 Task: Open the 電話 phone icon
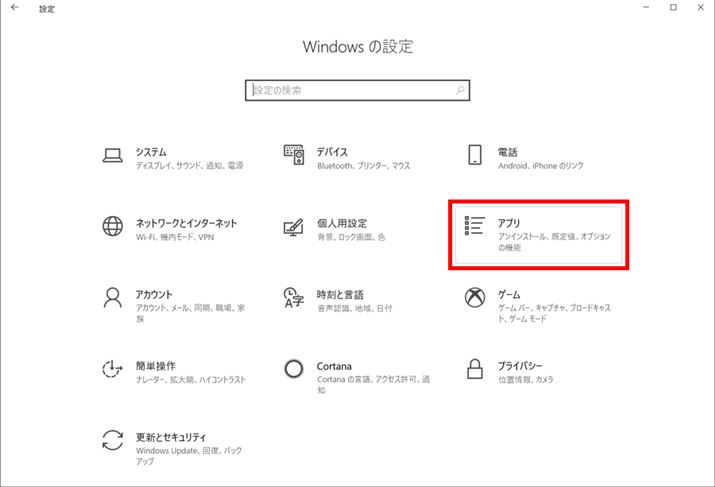pyautogui.click(x=475, y=155)
